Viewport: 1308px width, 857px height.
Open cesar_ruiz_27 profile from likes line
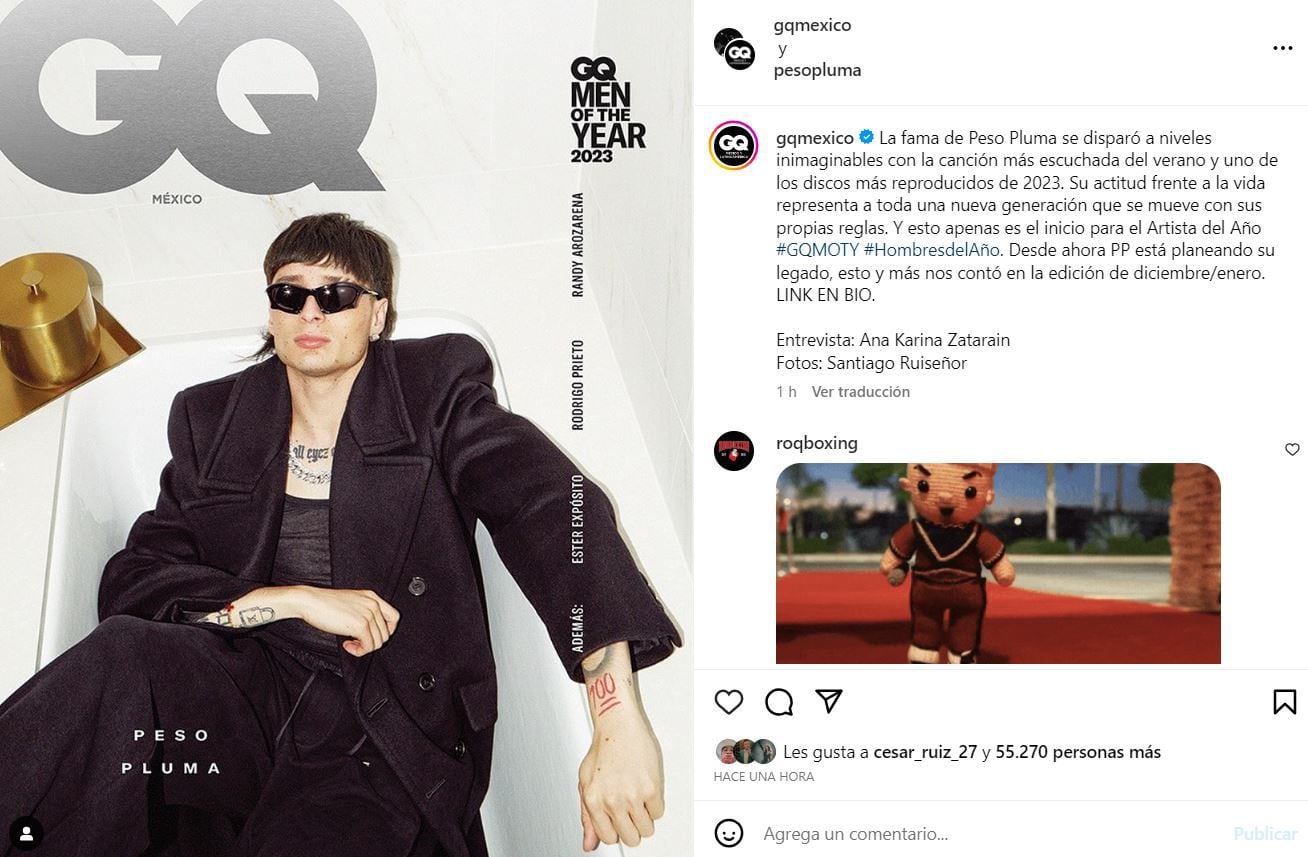tap(924, 752)
